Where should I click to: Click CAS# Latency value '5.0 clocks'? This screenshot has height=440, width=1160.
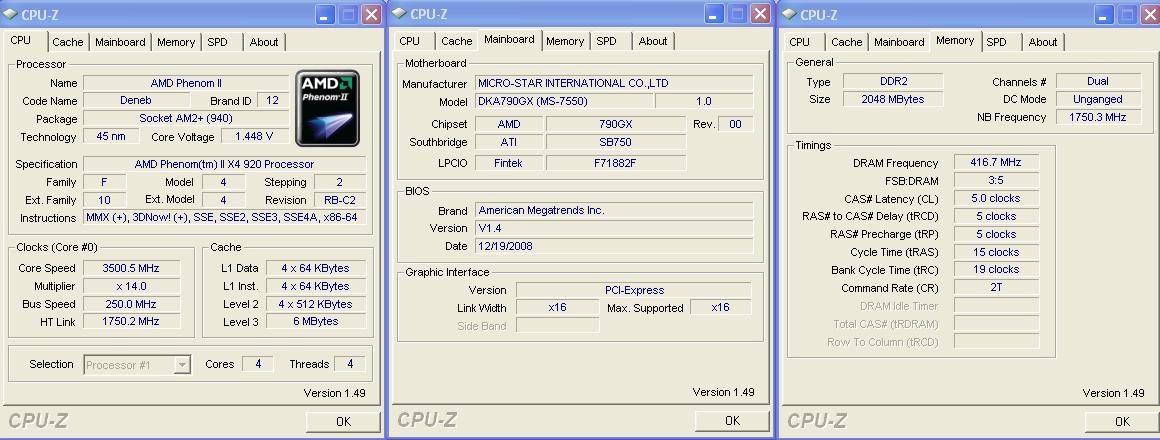pyautogui.click(x=997, y=198)
